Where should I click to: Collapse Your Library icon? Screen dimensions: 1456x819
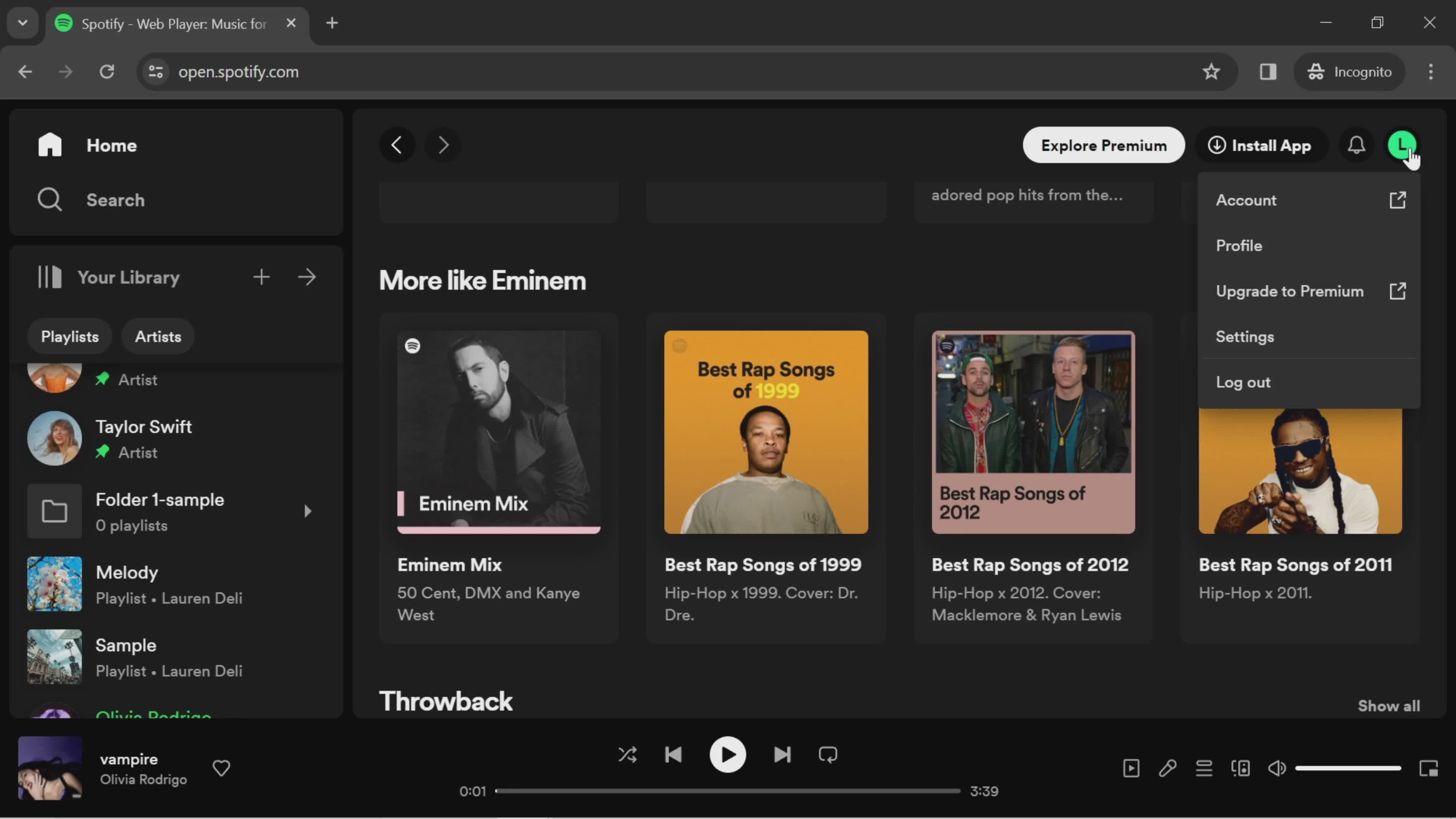(50, 277)
